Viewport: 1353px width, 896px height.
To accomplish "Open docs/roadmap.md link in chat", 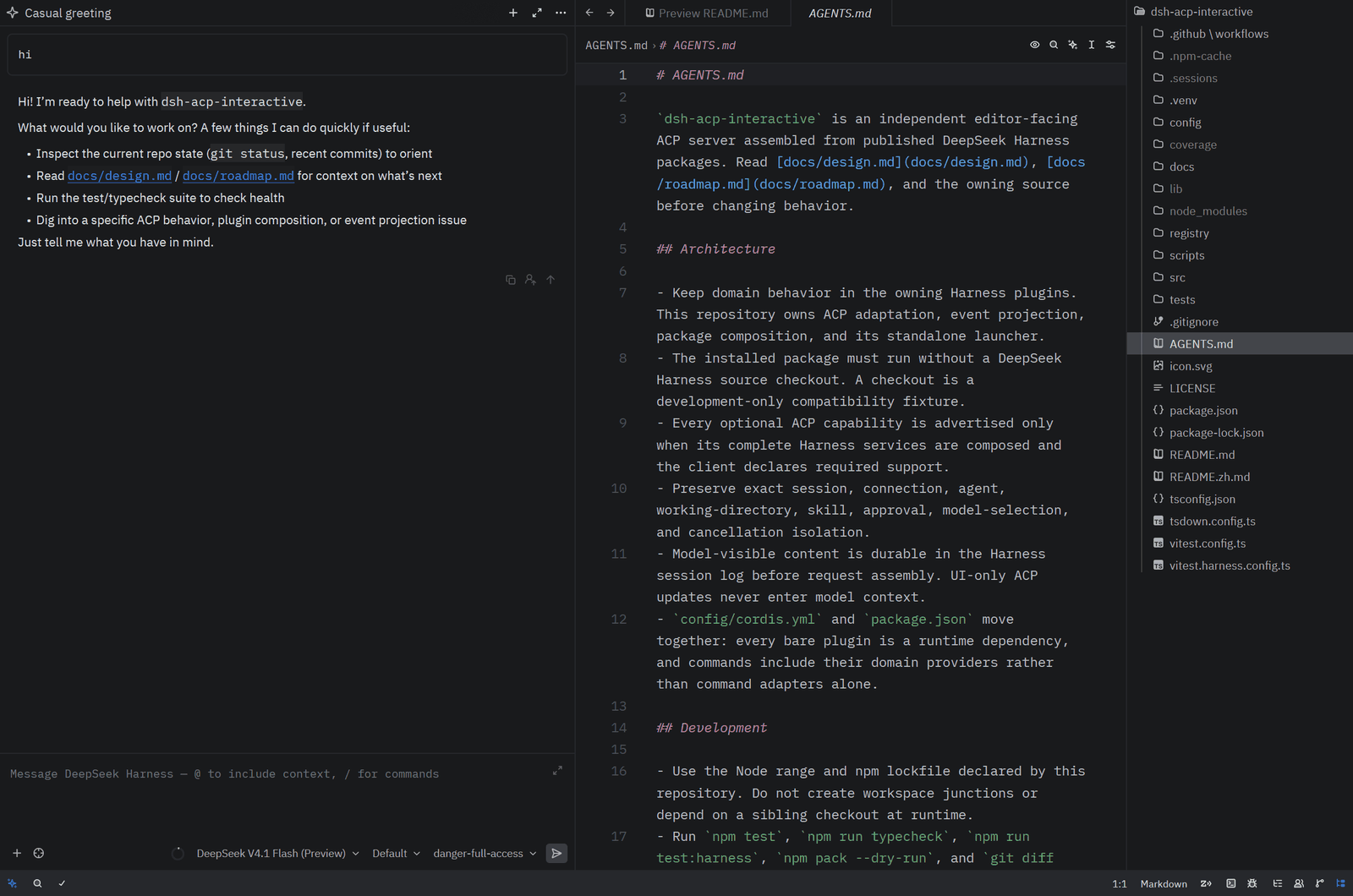I will [x=238, y=176].
